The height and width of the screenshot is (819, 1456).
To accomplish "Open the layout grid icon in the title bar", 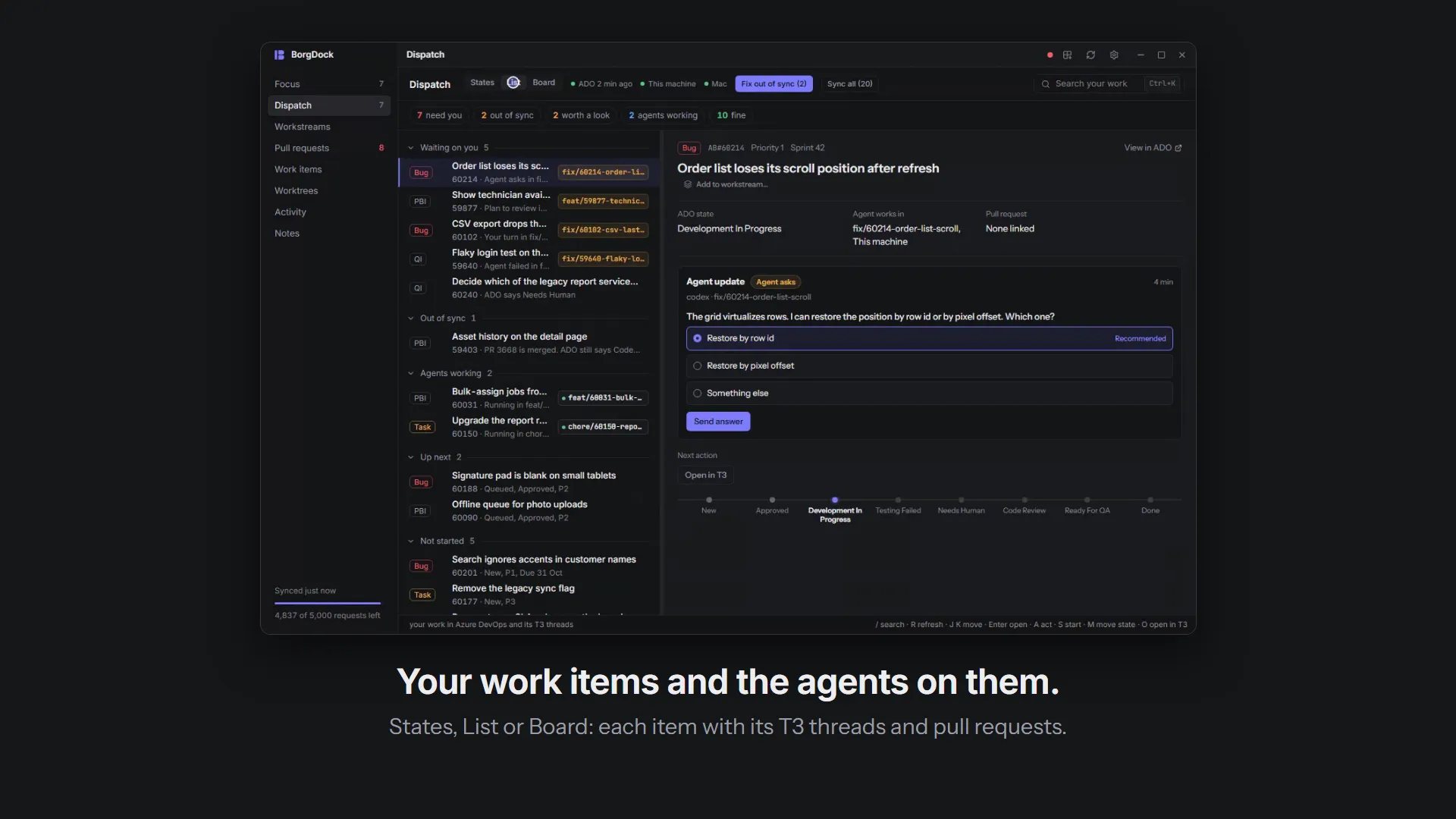I will (x=1067, y=55).
